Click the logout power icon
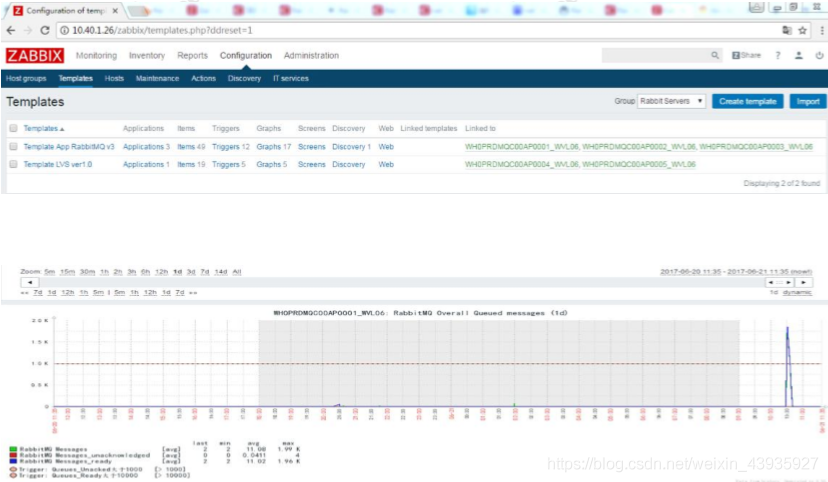 click(817, 56)
